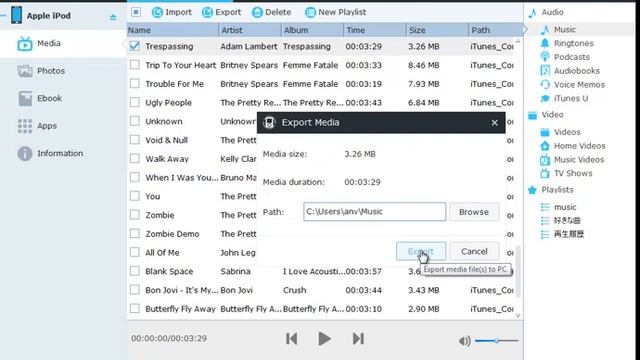Check the Void & Null checkbox
The width and height of the screenshot is (640, 360).
(x=135, y=140)
